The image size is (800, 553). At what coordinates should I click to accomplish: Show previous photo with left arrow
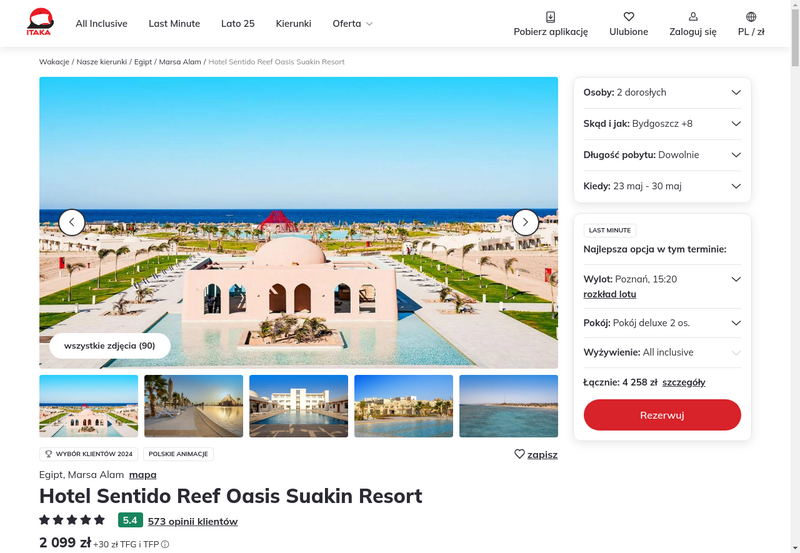pos(72,222)
